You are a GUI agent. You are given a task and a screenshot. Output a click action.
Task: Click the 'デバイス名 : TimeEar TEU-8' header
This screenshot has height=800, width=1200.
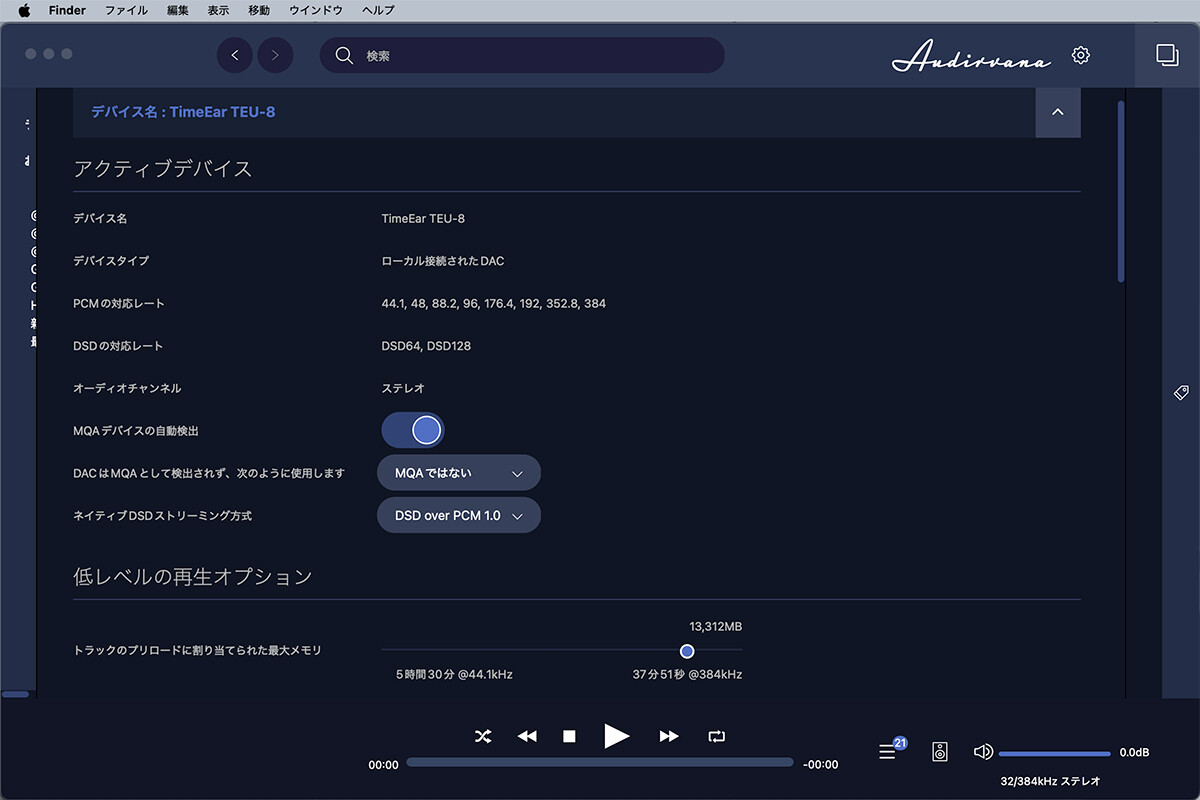[183, 112]
